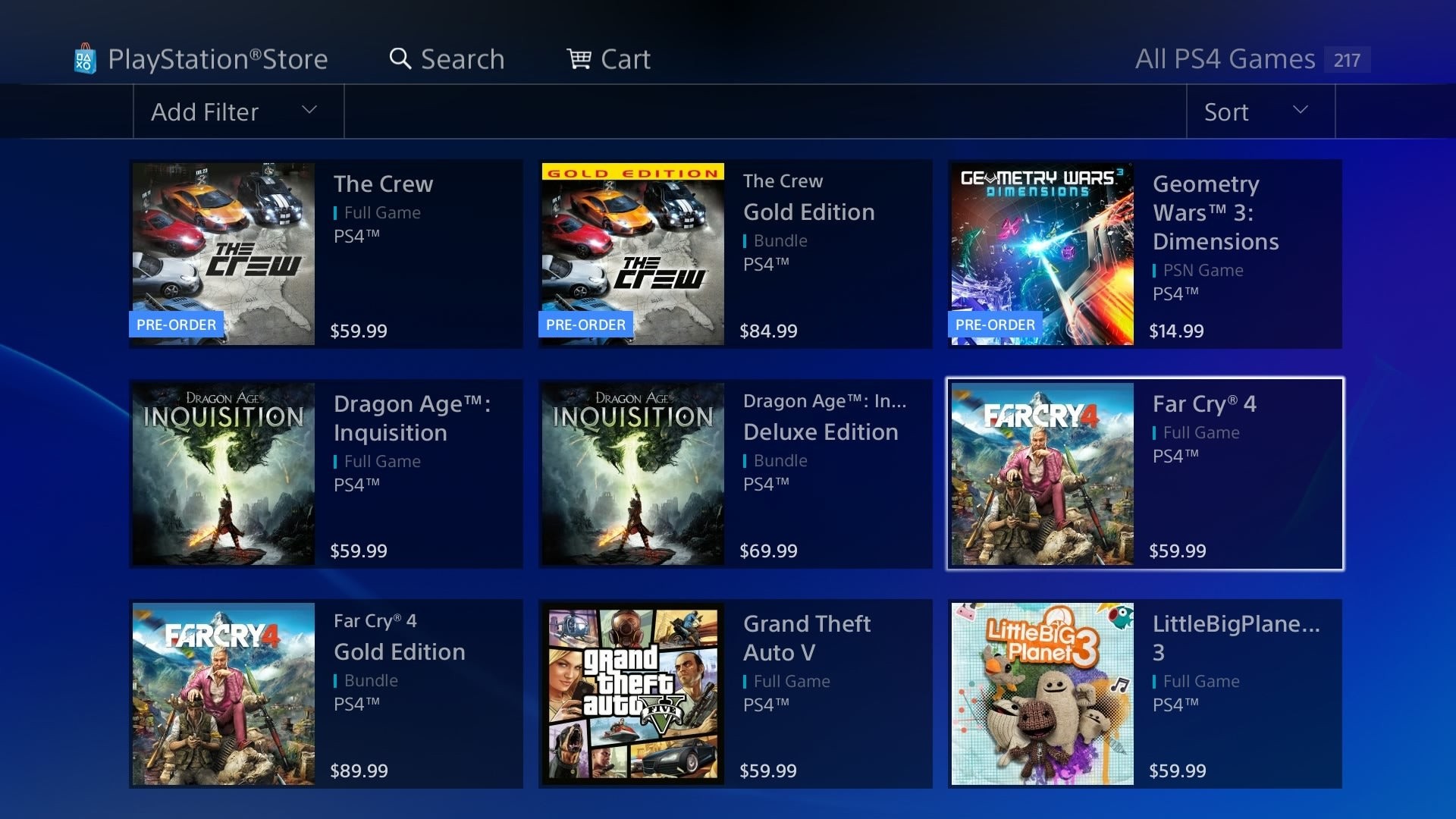Screen dimensions: 1456x819
Task: Open the Sort dropdown menu
Action: [x=1260, y=111]
